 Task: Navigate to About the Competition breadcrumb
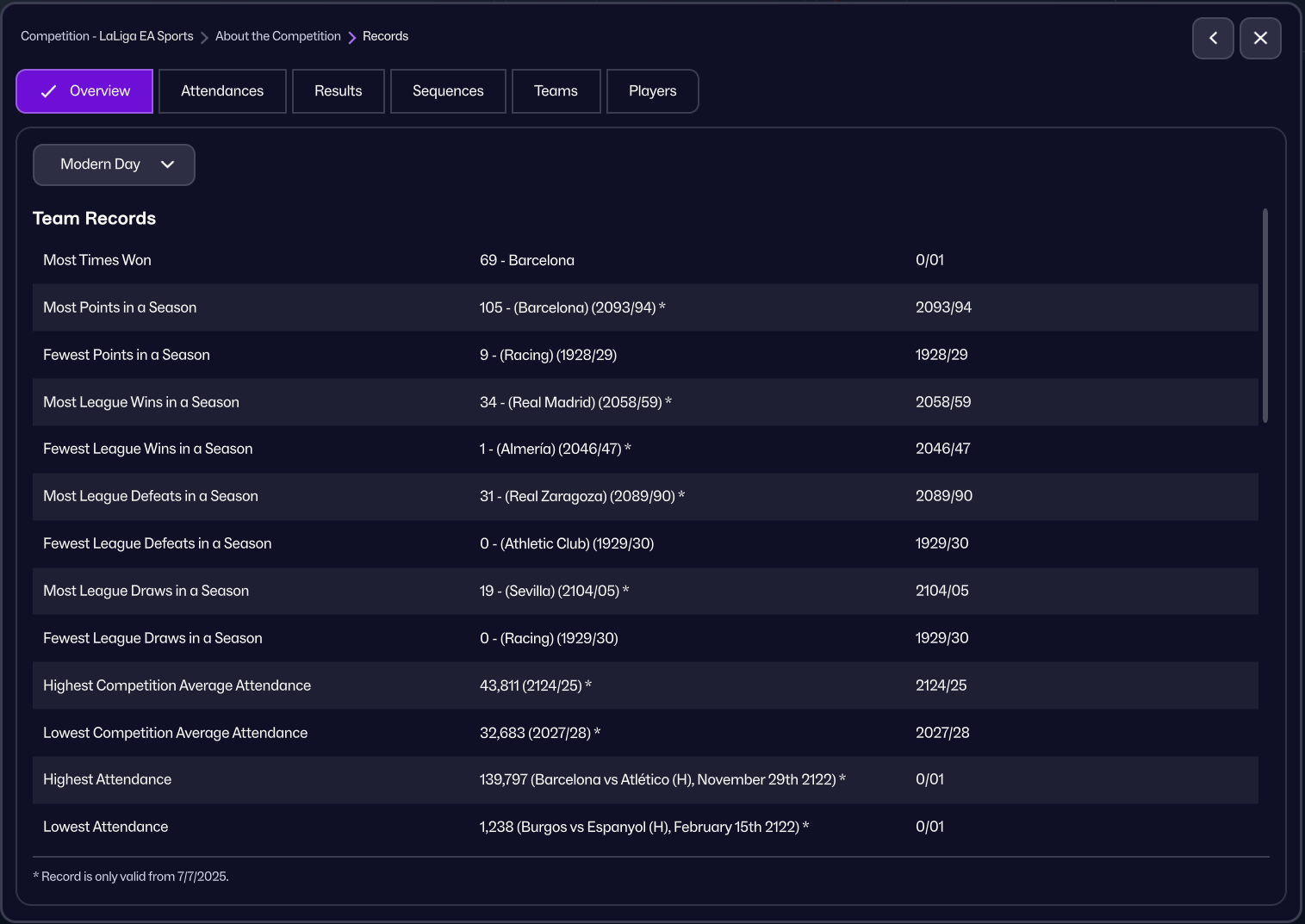pos(278,36)
